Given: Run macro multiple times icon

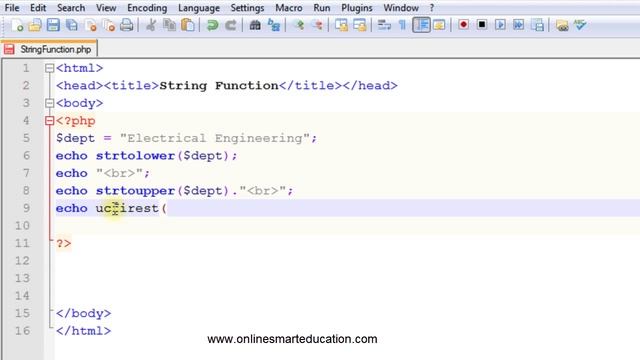Looking at the screenshot, I should pos(519,25).
